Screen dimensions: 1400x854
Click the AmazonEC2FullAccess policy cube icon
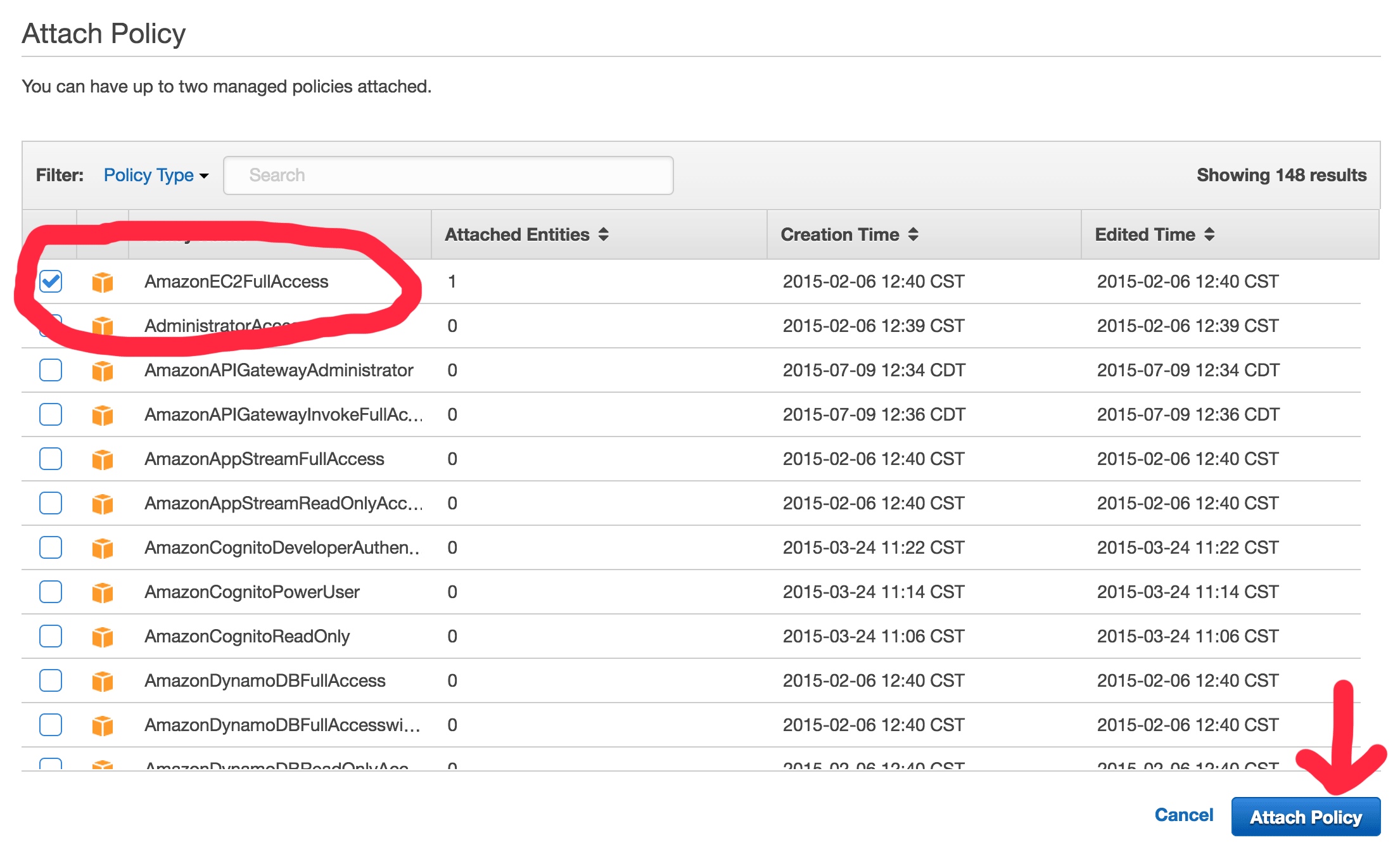pos(103,282)
